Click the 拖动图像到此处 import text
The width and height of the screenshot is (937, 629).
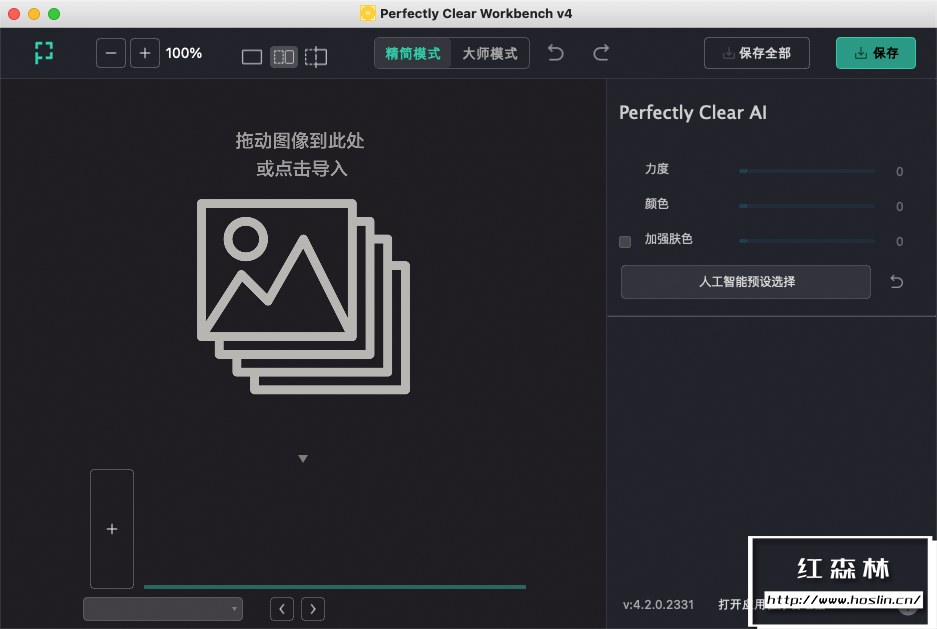pyautogui.click(x=300, y=141)
